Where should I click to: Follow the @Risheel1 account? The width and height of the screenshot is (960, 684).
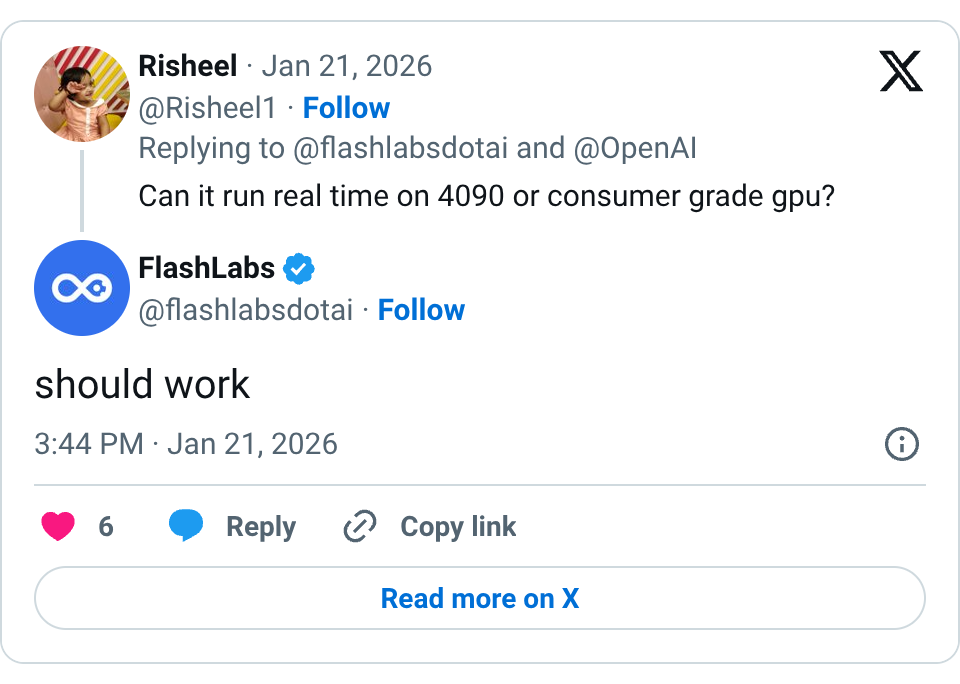tap(346, 108)
